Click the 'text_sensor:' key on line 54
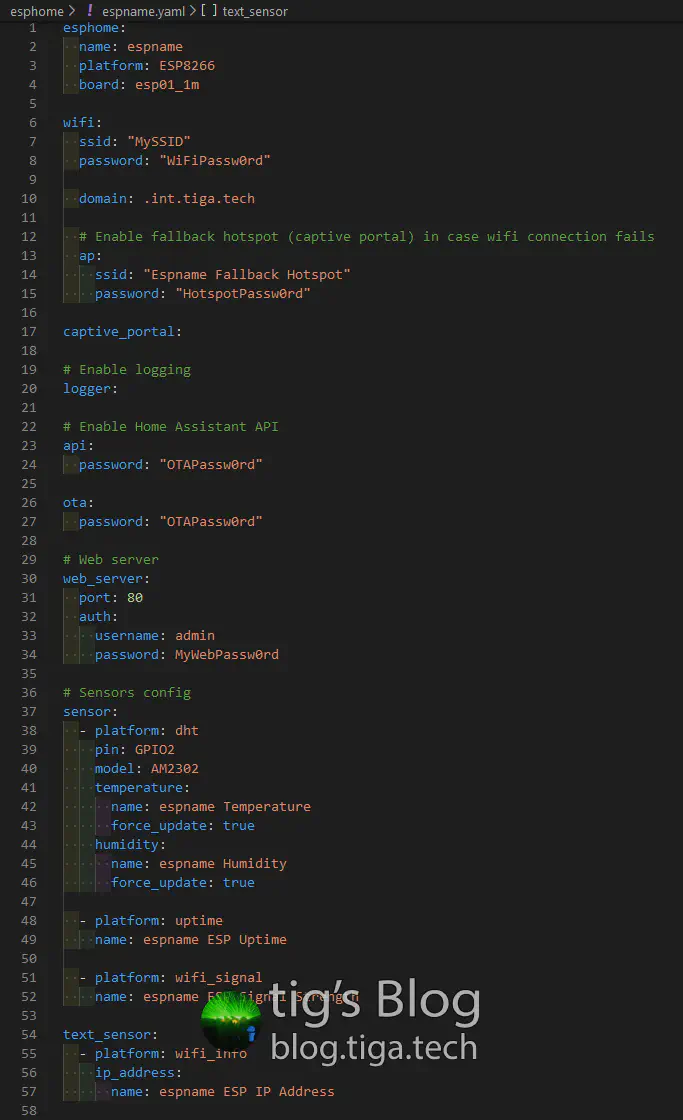 click(x=110, y=1034)
